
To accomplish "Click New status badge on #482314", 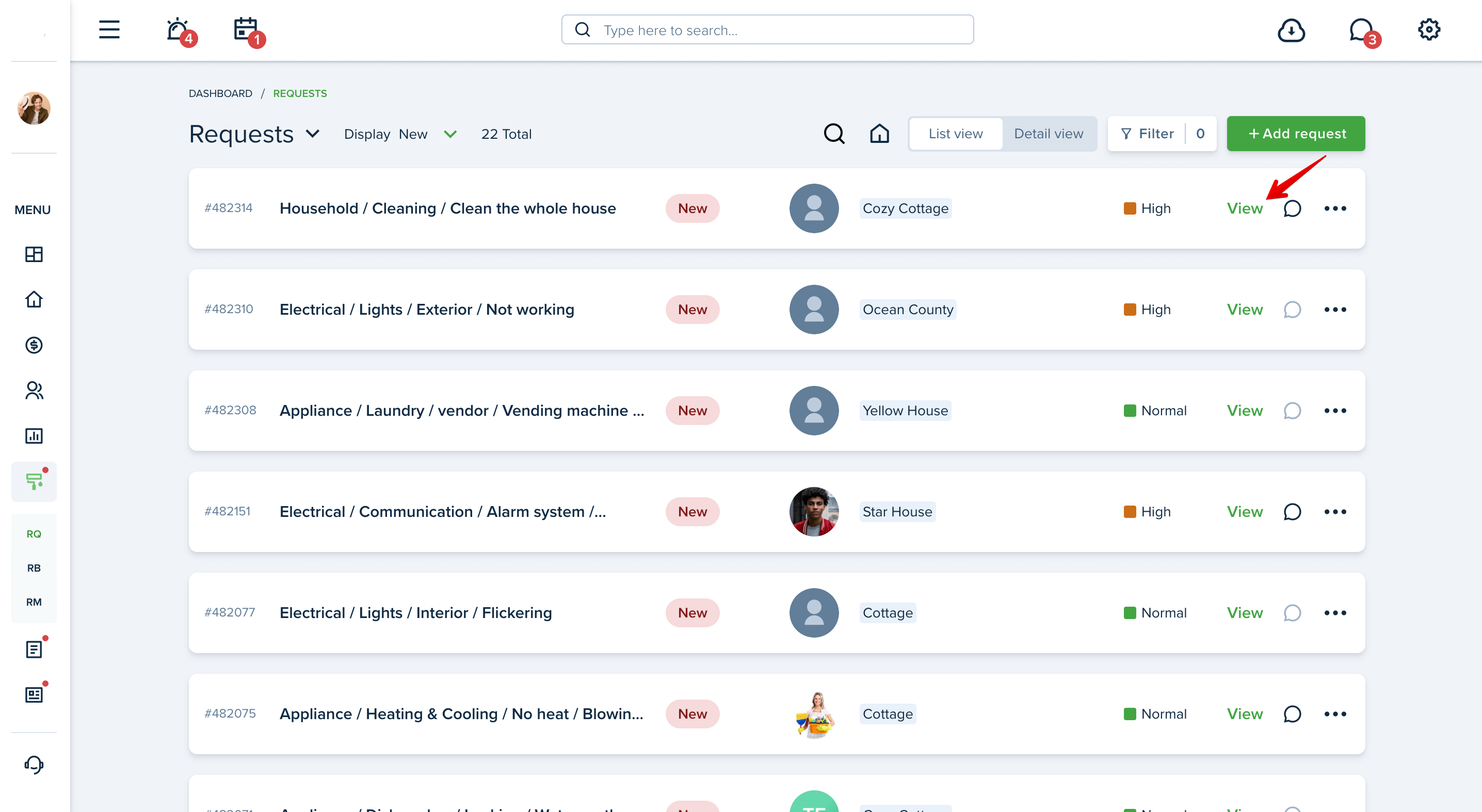I will coord(692,208).
